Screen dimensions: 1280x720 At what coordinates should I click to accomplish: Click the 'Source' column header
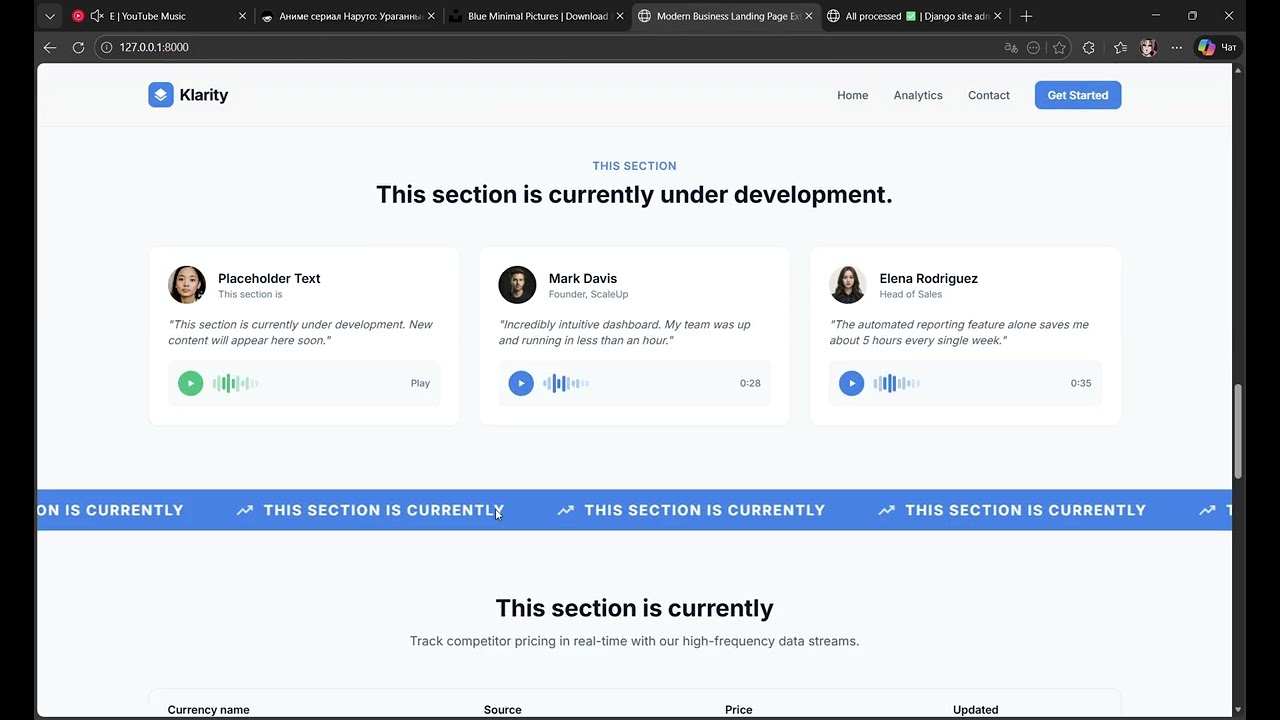pos(503,710)
